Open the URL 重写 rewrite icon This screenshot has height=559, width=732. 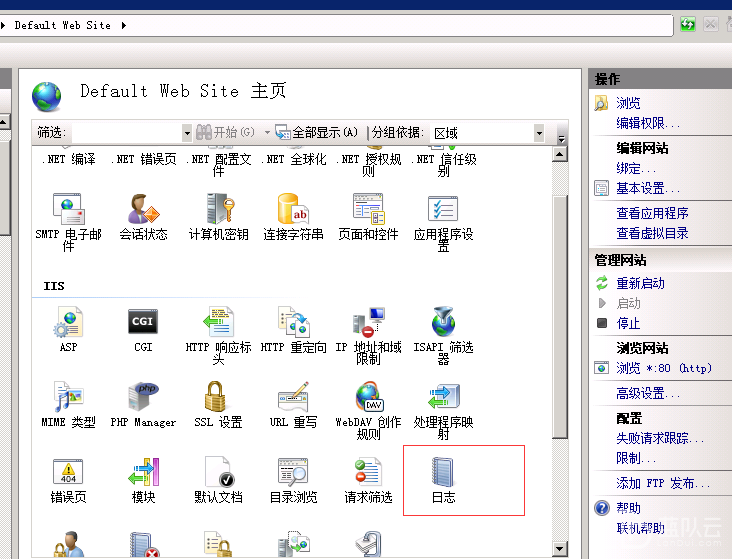tap(293, 396)
